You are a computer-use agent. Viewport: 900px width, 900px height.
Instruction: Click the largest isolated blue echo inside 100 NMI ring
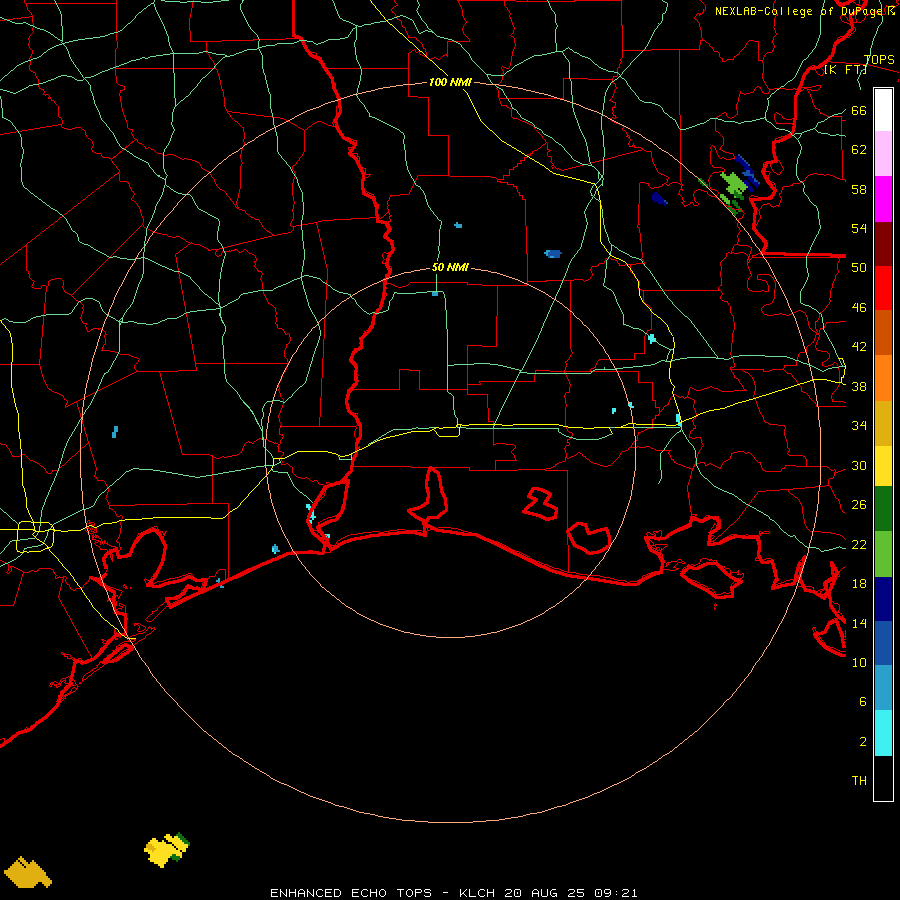click(x=553, y=254)
